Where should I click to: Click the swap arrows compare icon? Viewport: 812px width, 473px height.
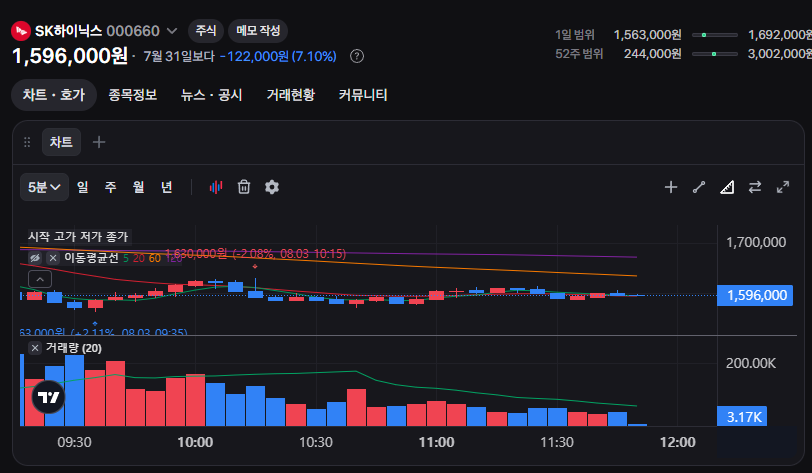tap(755, 187)
